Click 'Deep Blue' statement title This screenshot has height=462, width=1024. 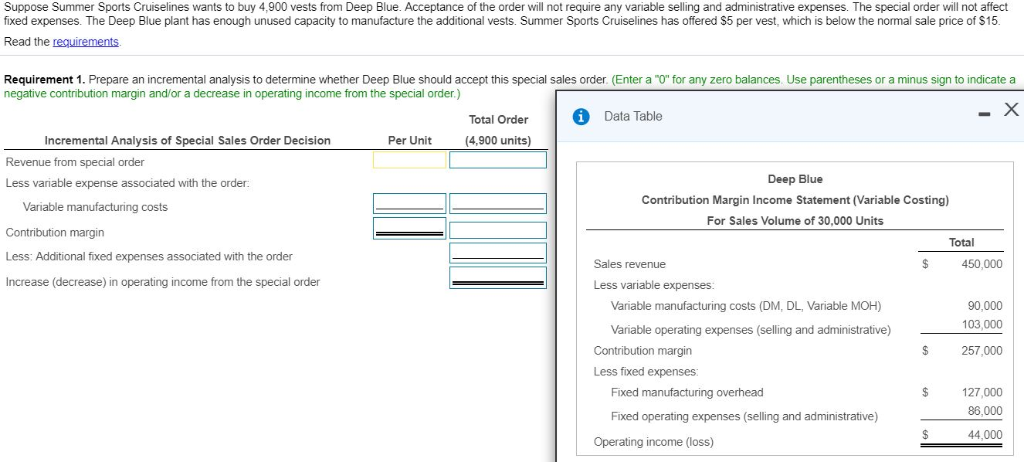(795, 179)
